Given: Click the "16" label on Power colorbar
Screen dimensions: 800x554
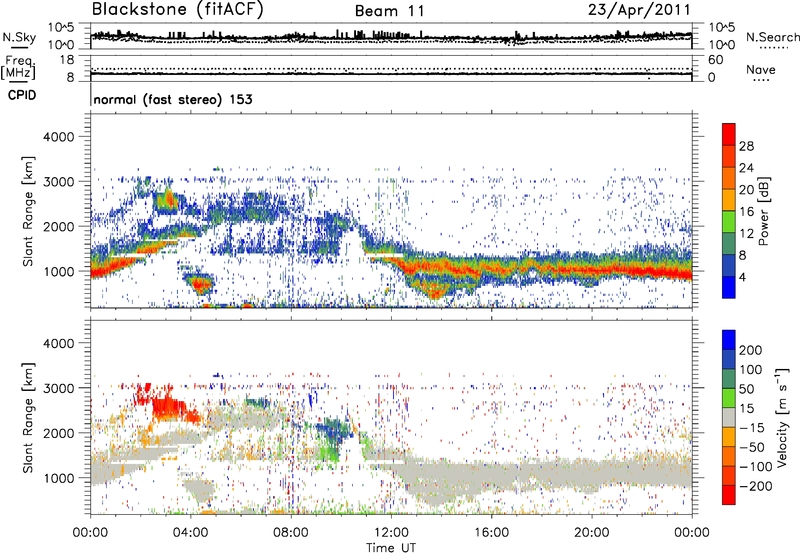Looking at the screenshot, I should click(x=746, y=212).
